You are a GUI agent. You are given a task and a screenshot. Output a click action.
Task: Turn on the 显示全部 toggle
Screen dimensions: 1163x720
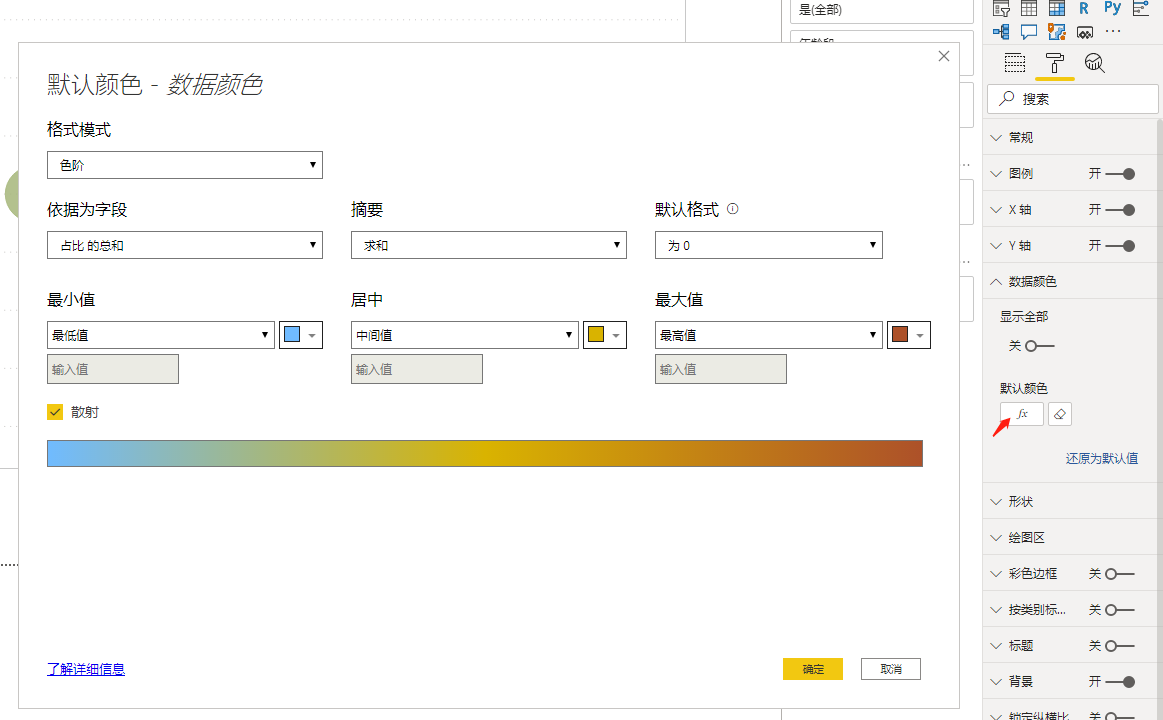pyautogui.click(x=1038, y=346)
